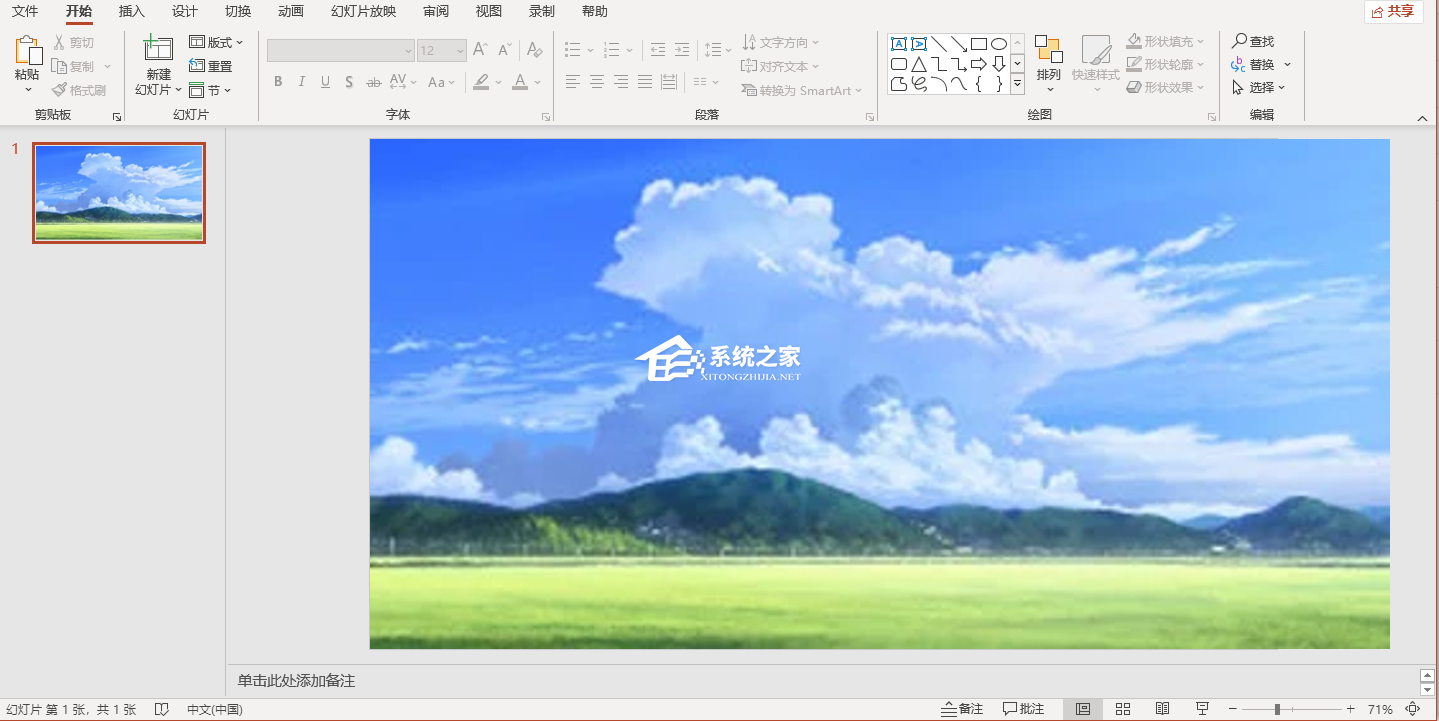Select the oval shape

(998, 44)
